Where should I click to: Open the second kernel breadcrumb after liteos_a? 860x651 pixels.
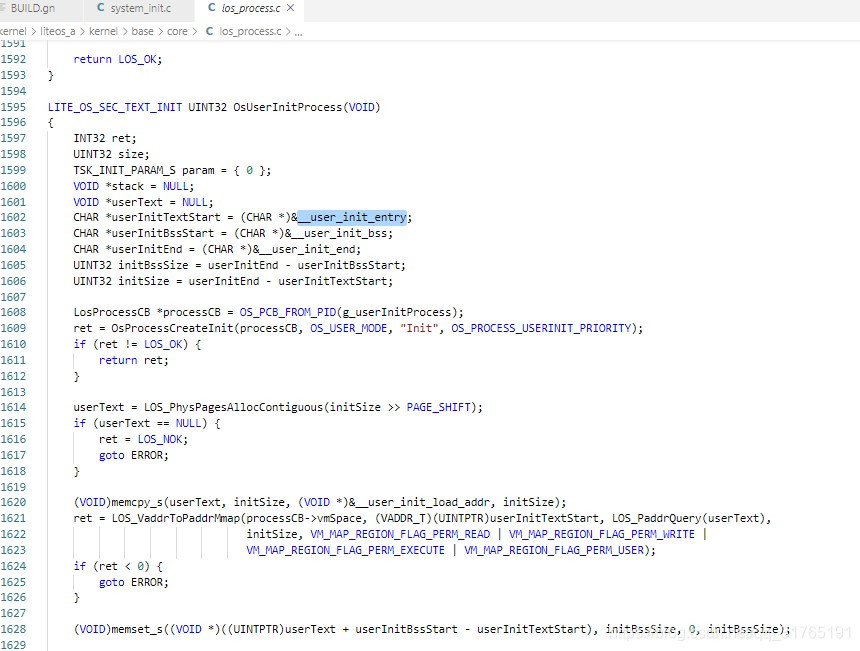(x=103, y=31)
